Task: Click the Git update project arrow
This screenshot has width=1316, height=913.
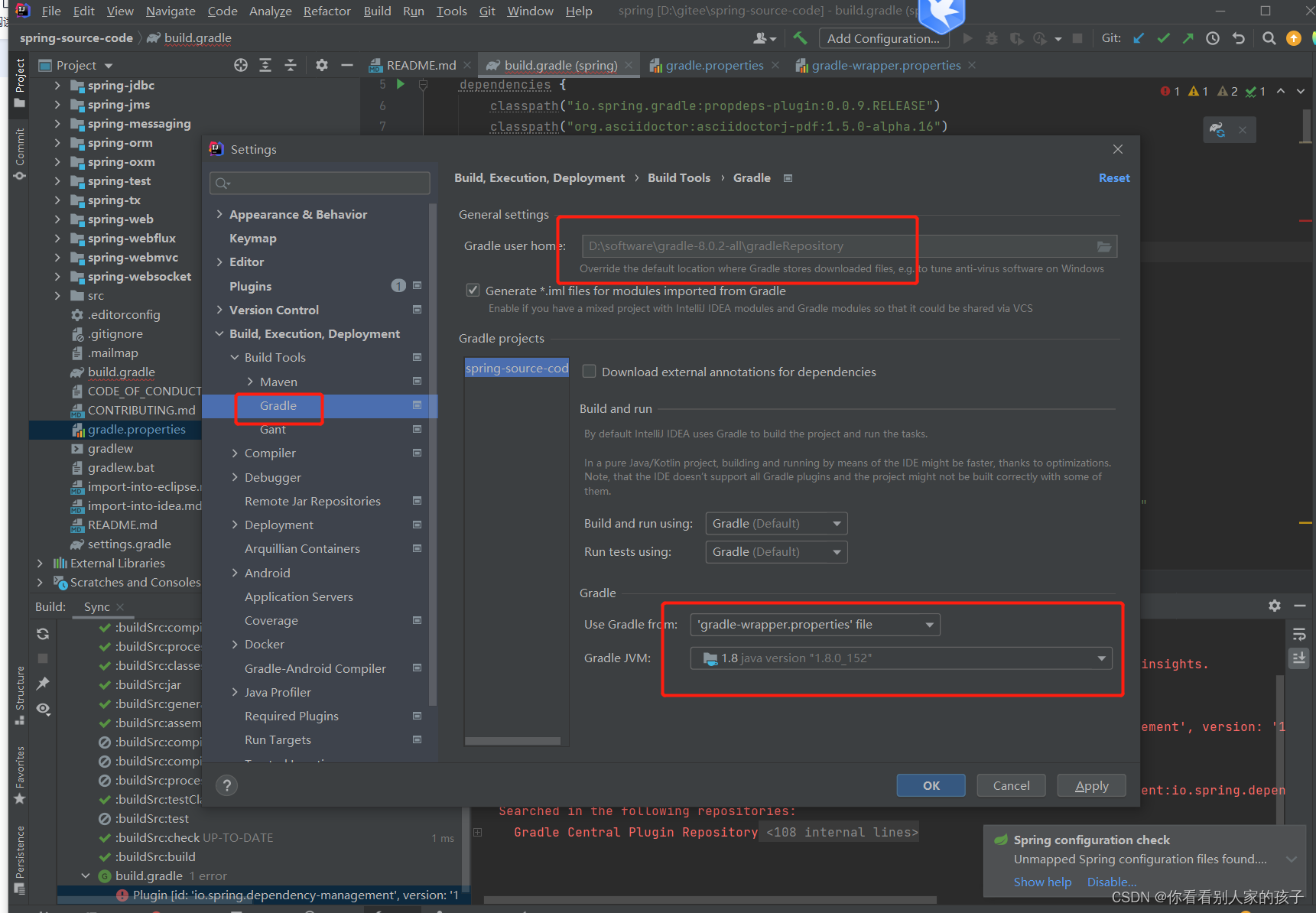Action: coord(1139,38)
